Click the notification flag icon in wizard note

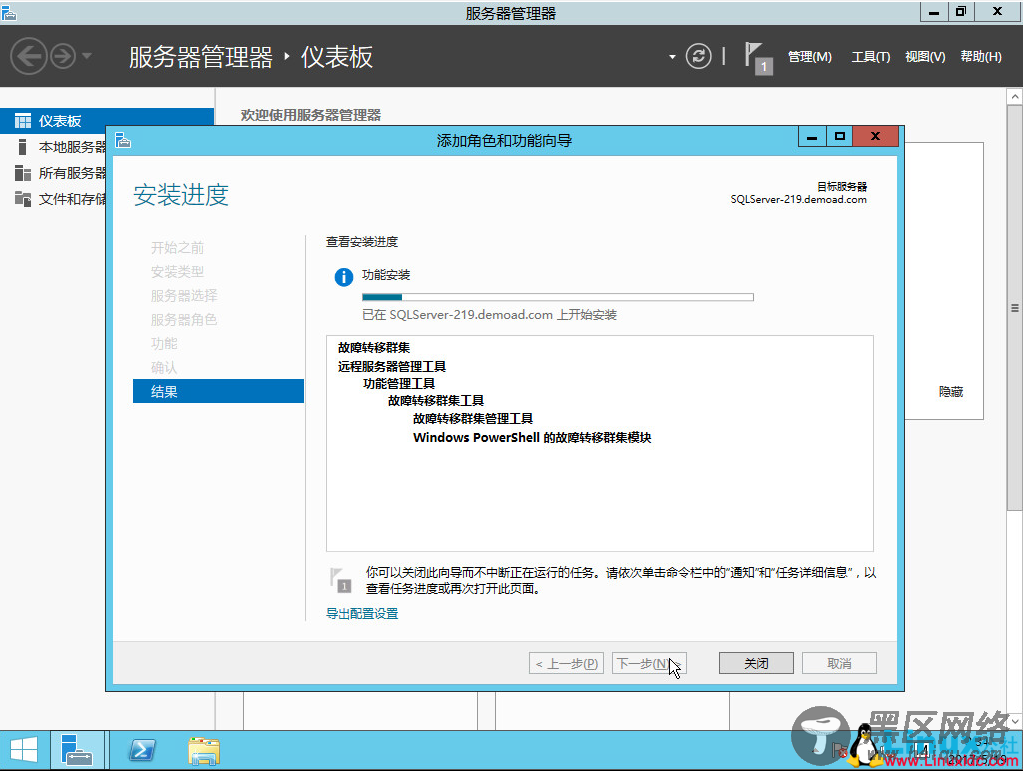pos(341,580)
